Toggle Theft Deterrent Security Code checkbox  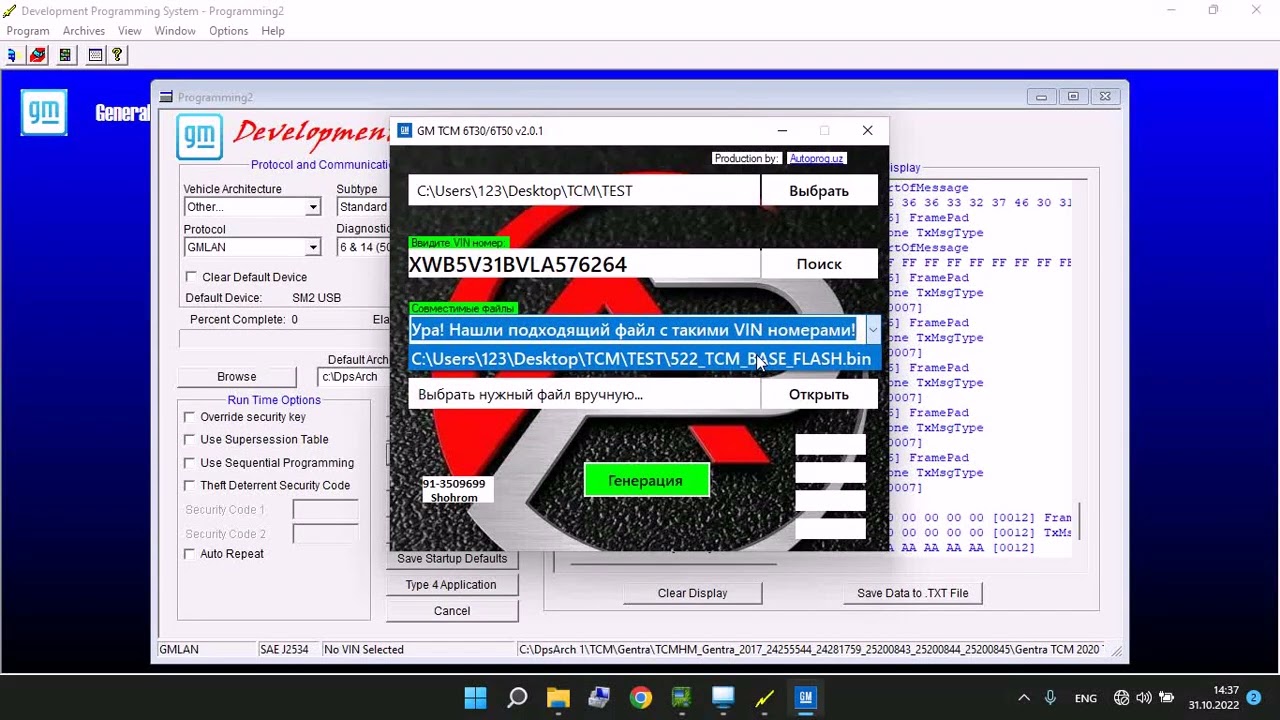[x=189, y=485]
